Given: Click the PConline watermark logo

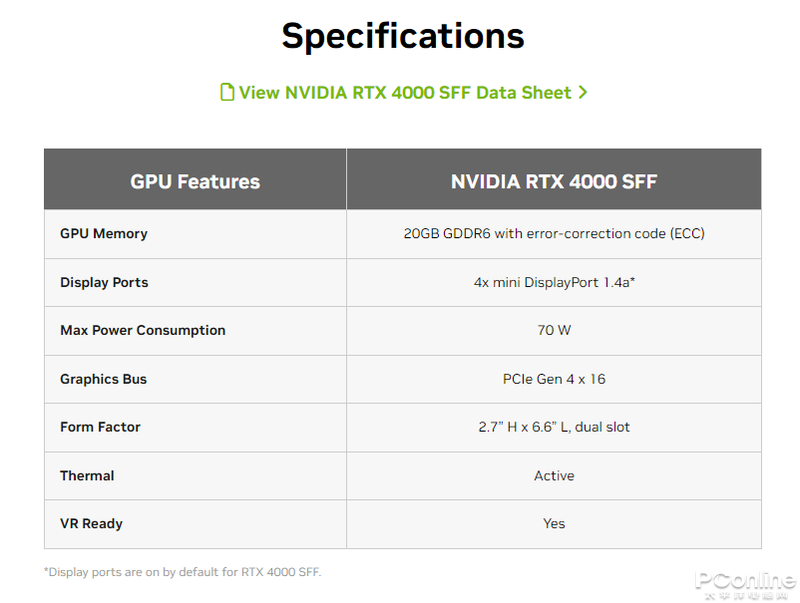Looking at the screenshot, I should 745,583.
